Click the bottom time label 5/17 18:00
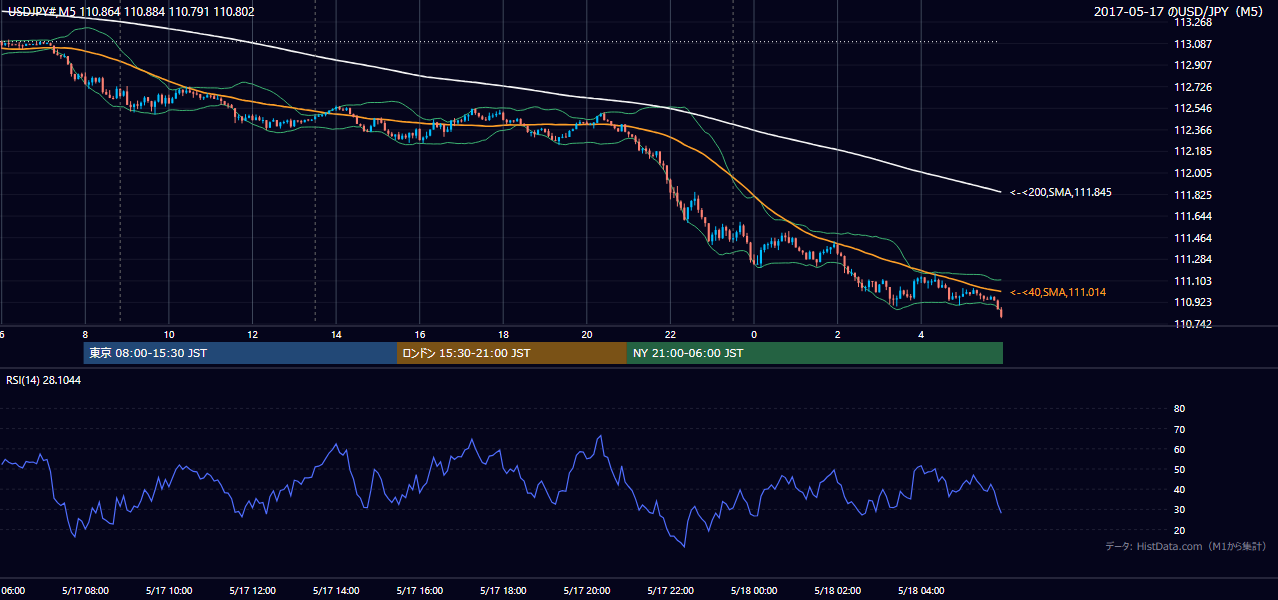 click(x=503, y=590)
